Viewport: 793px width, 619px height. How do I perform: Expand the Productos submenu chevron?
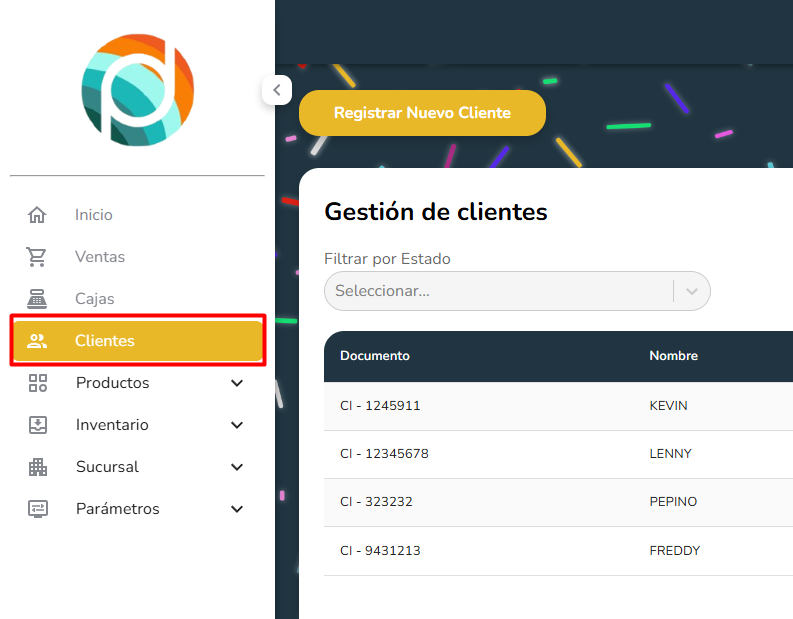coord(237,383)
